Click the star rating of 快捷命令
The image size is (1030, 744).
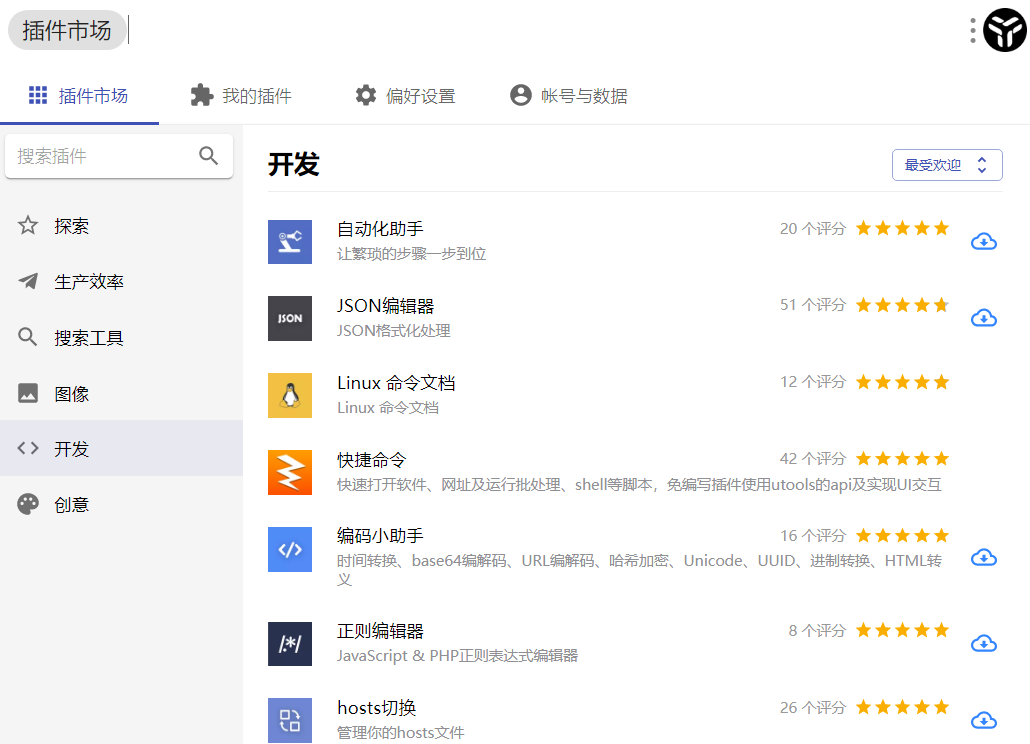903,458
